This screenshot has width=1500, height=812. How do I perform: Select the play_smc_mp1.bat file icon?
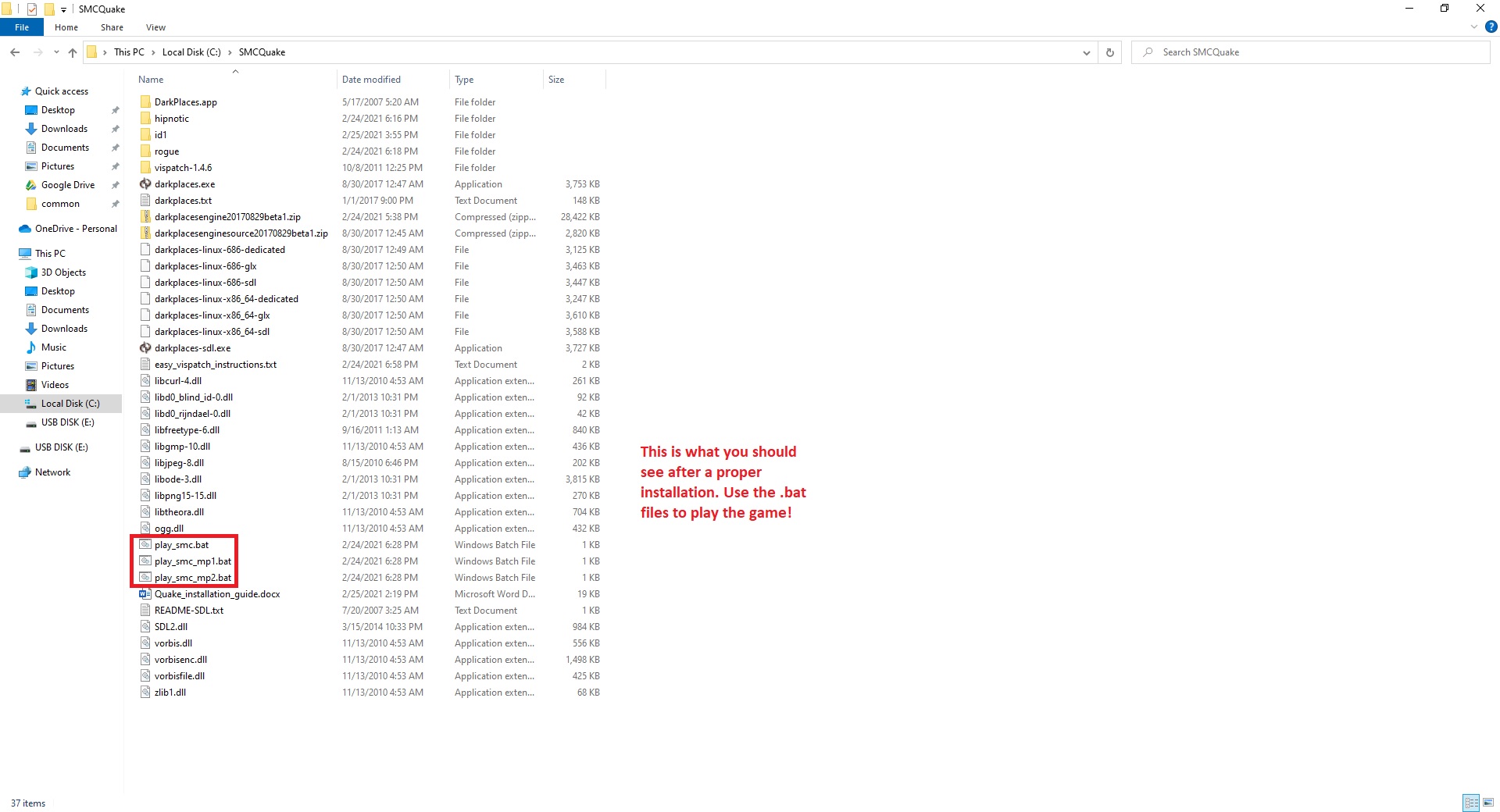point(145,561)
